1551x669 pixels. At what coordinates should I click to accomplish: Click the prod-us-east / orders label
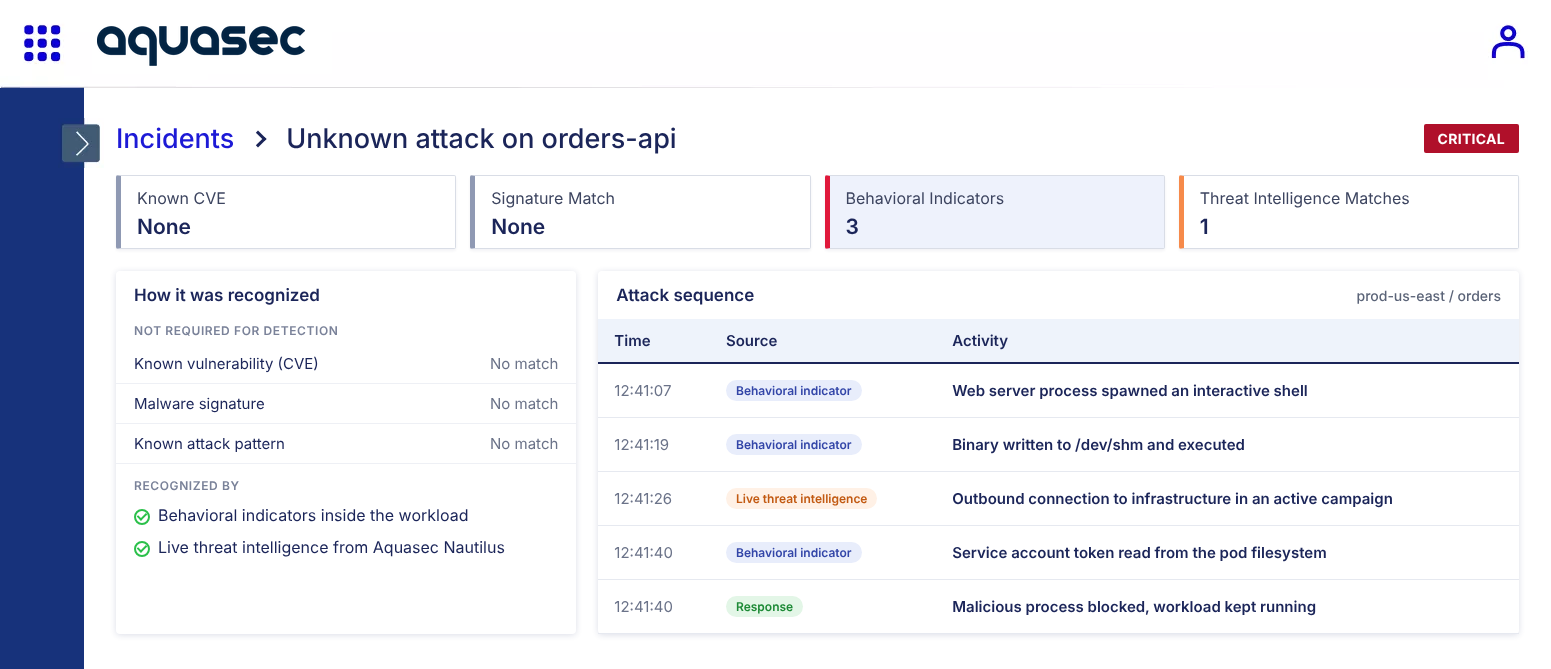pos(1428,296)
